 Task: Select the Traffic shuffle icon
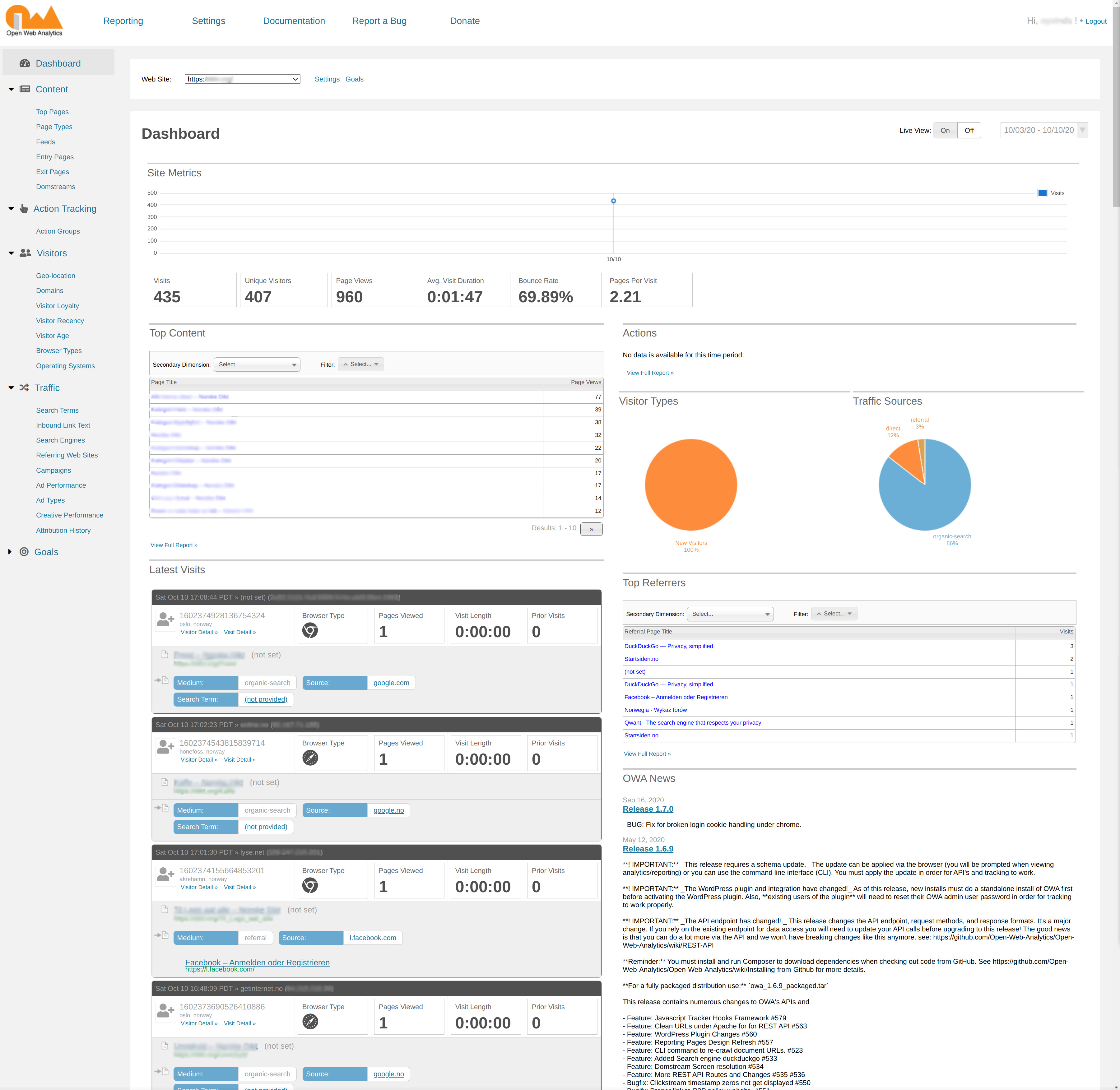[24, 387]
